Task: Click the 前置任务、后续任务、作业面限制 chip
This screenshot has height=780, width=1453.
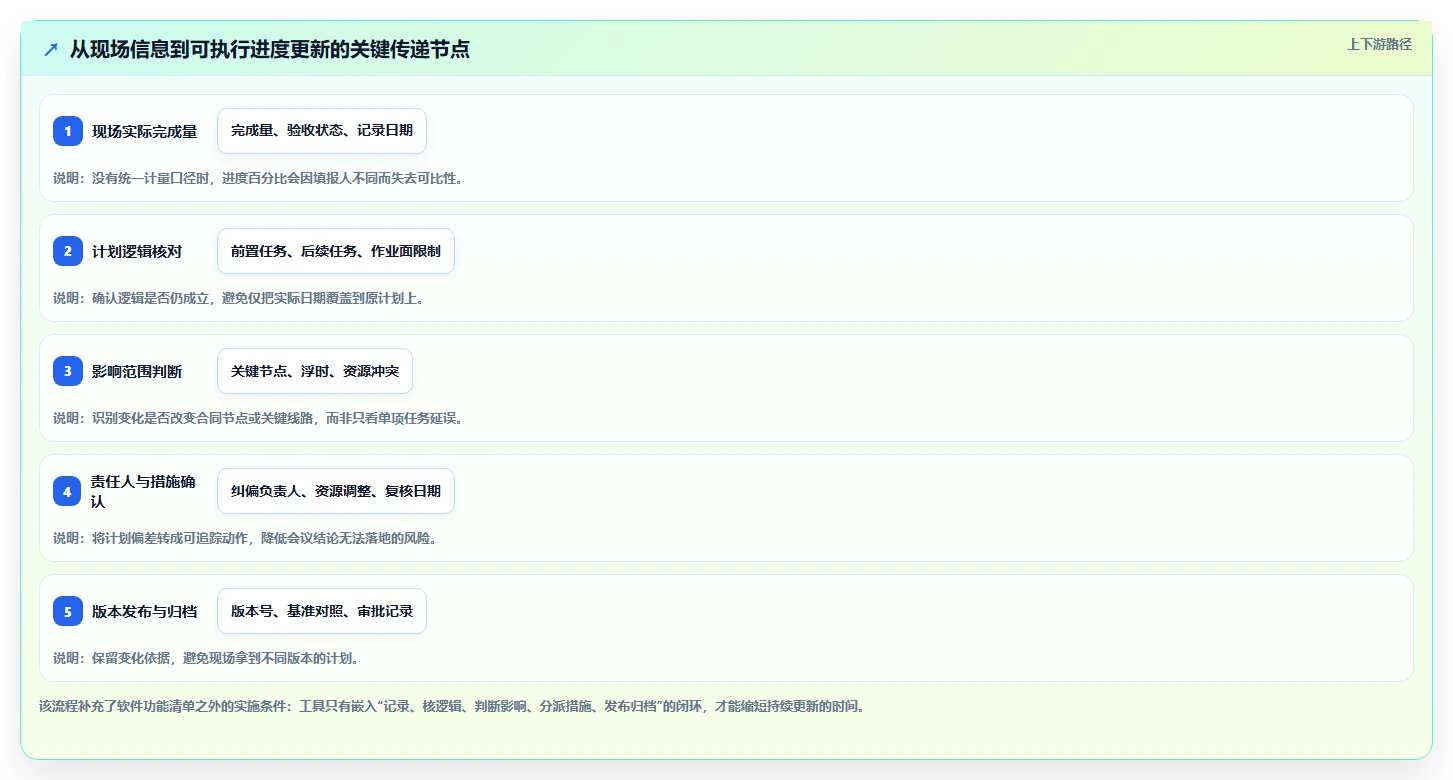Action: click(x=336, y=251)
